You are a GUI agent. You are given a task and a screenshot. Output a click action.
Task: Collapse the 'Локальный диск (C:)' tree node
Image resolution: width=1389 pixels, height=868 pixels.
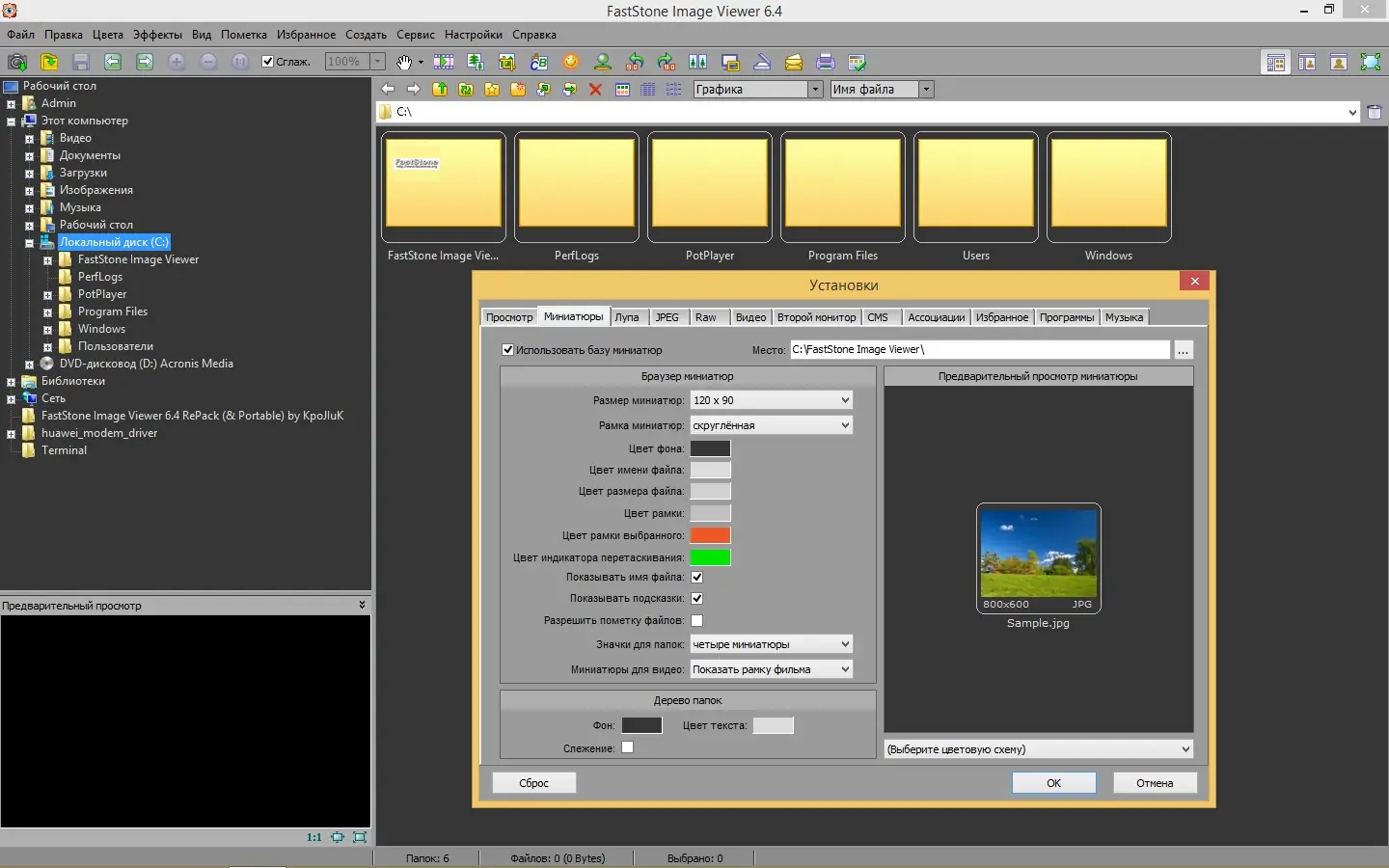coord(29,243)
